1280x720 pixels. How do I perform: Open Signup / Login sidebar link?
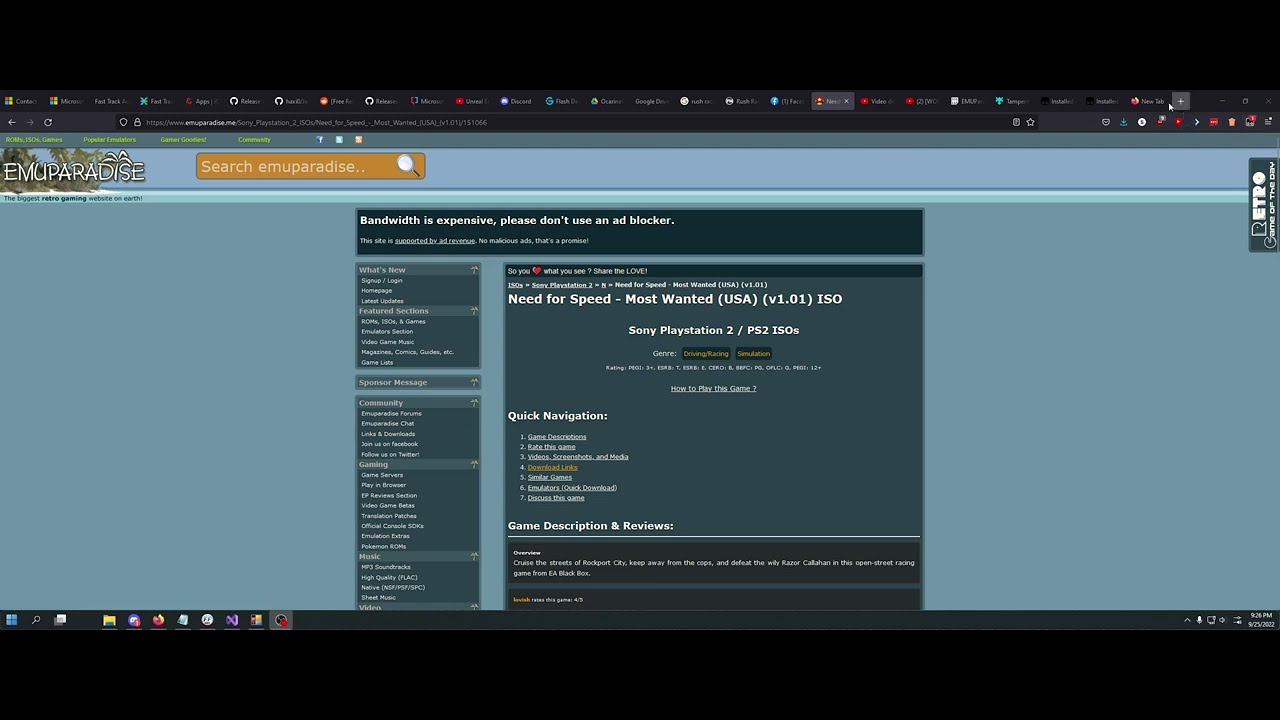(382, 281)
